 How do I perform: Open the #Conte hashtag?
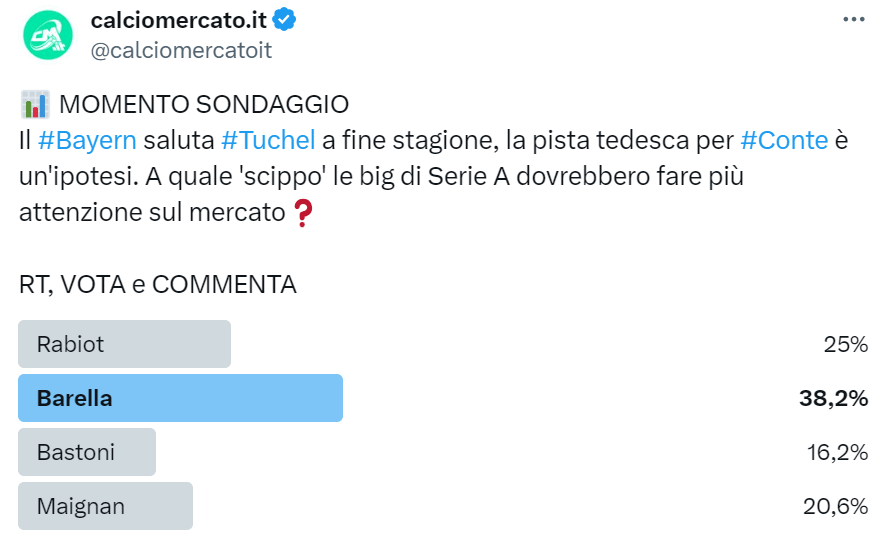point(784,140)
